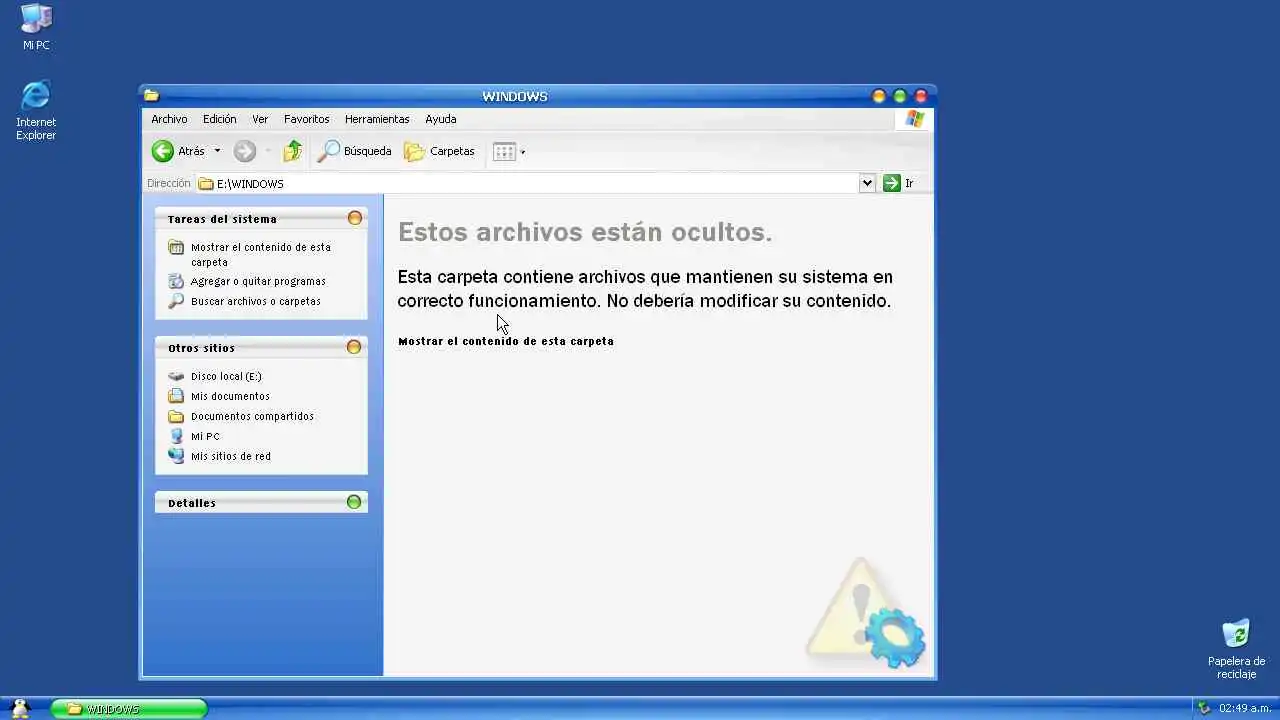Open Agregar o quitar programas link
This screenshot has height=720, width=1280.
tap(258, 281)
